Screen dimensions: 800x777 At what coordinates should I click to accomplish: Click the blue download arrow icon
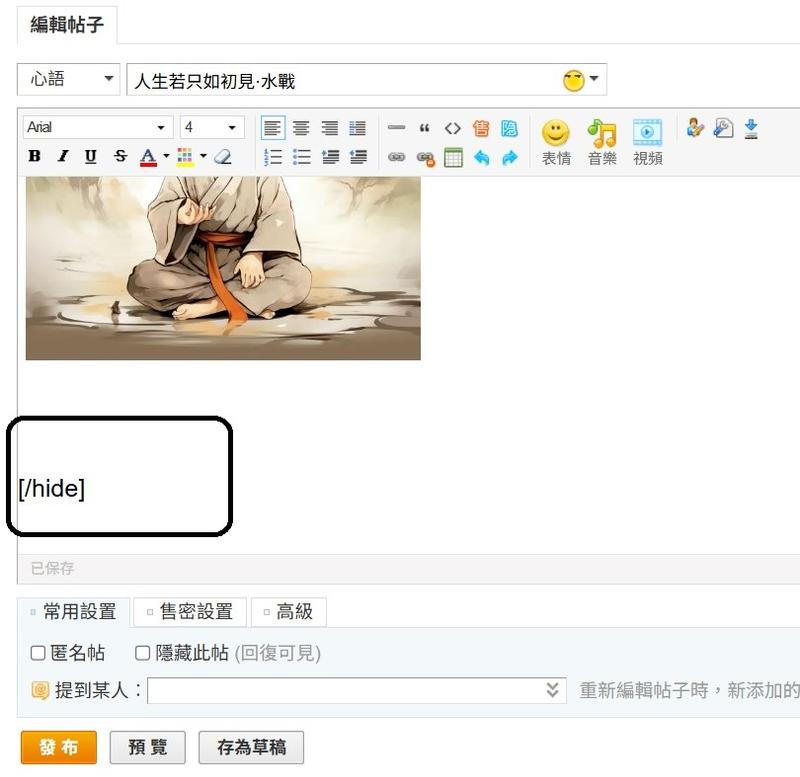751,129
